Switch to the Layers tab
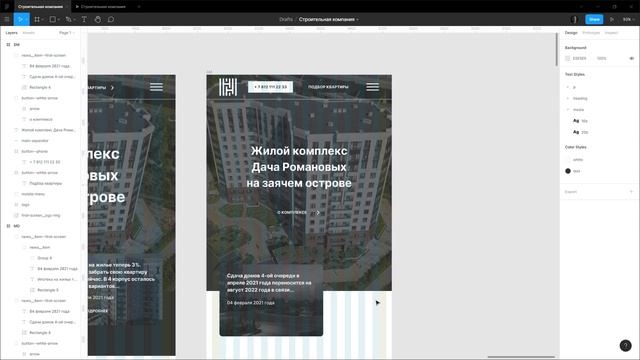Image resolution: width=640 pixels, height=360 pixels. pos(11,33)
